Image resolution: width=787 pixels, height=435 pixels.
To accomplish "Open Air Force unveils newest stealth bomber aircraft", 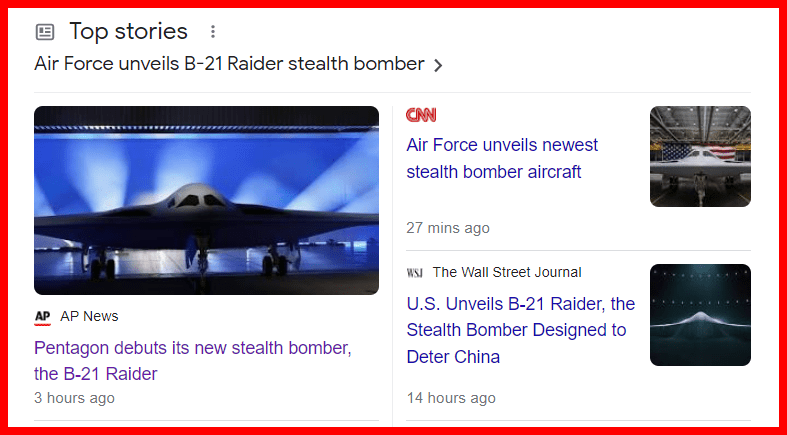I will pyautogui.click(x=502, y=158).
